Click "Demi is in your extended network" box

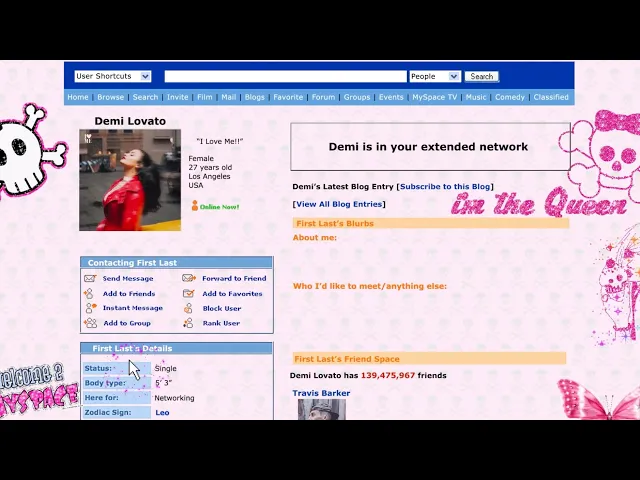pos(430,147)
